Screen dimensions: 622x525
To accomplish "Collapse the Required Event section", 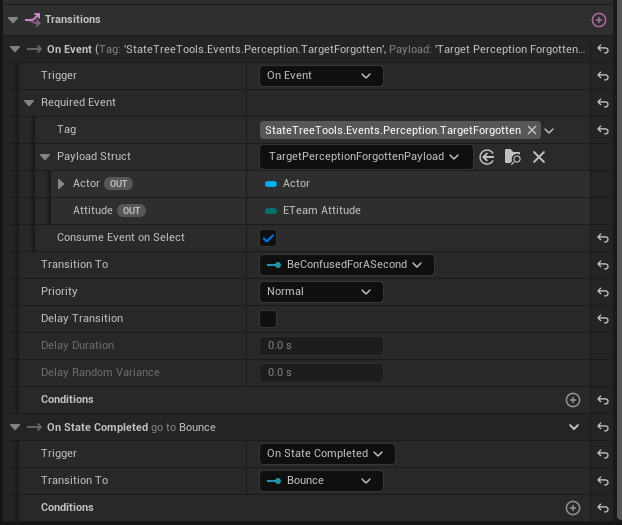I will click(x=29, y=103).
